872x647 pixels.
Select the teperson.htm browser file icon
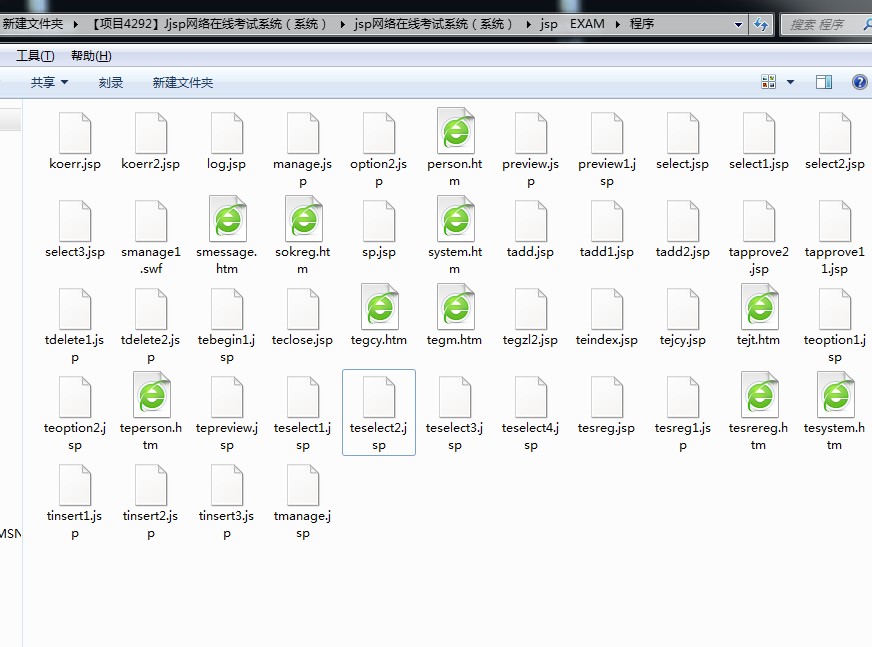[152, 395]
